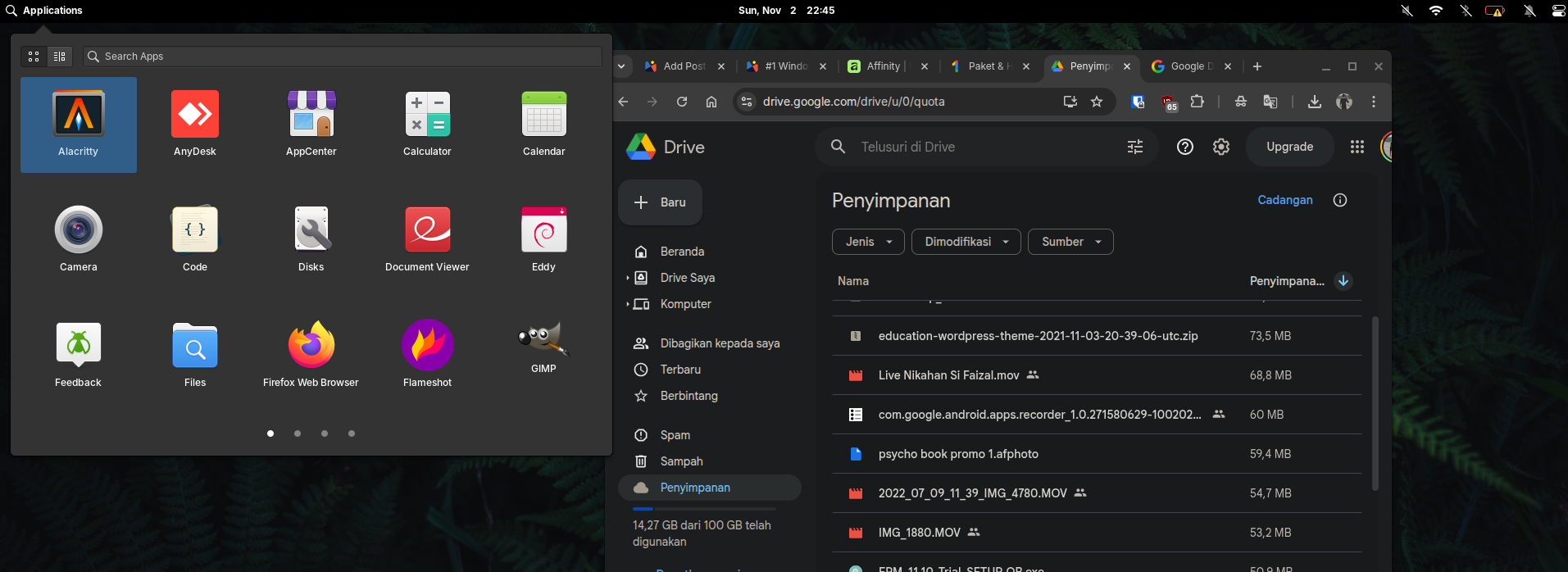Screen dimensions: 1568x572
Task: Expand the Drive Saya tree
Action: point(628,278)
